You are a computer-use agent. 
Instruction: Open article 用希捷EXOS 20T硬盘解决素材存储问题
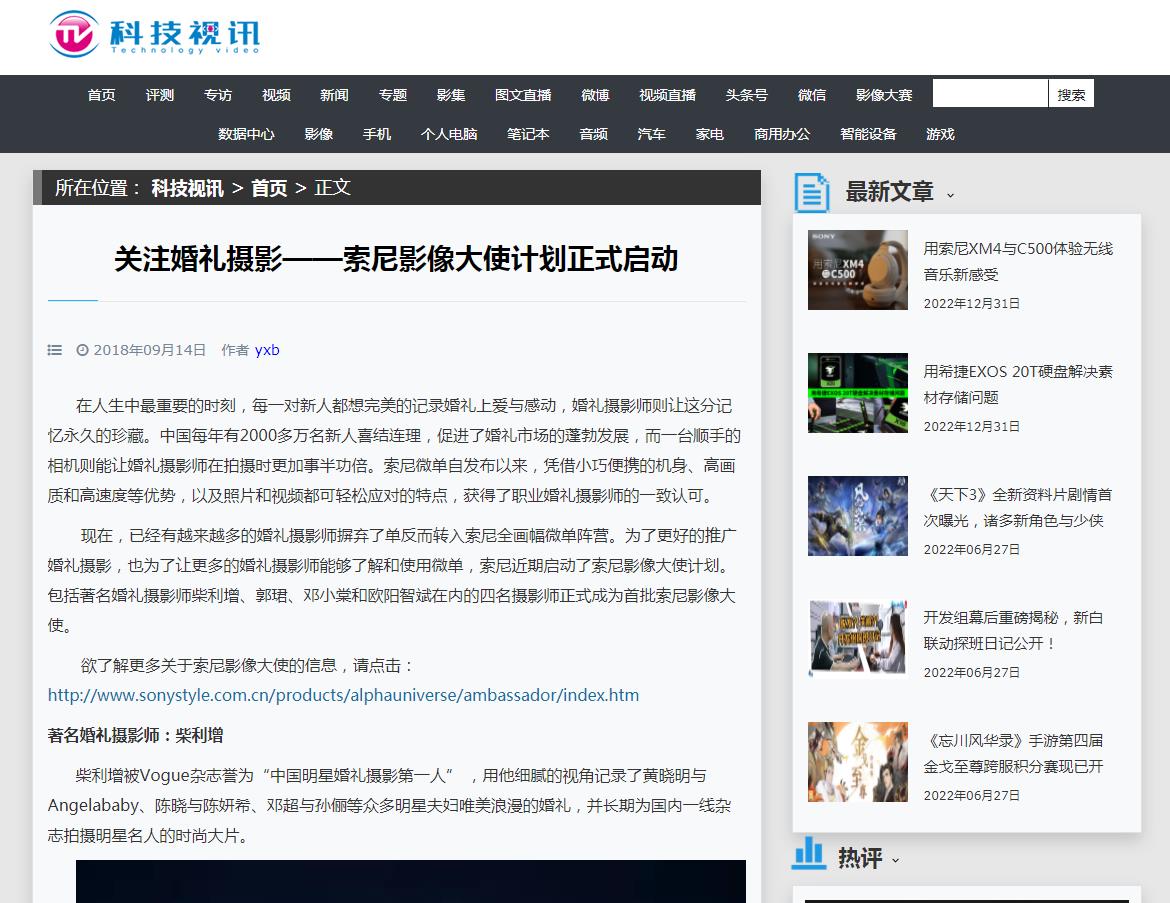1018,384
